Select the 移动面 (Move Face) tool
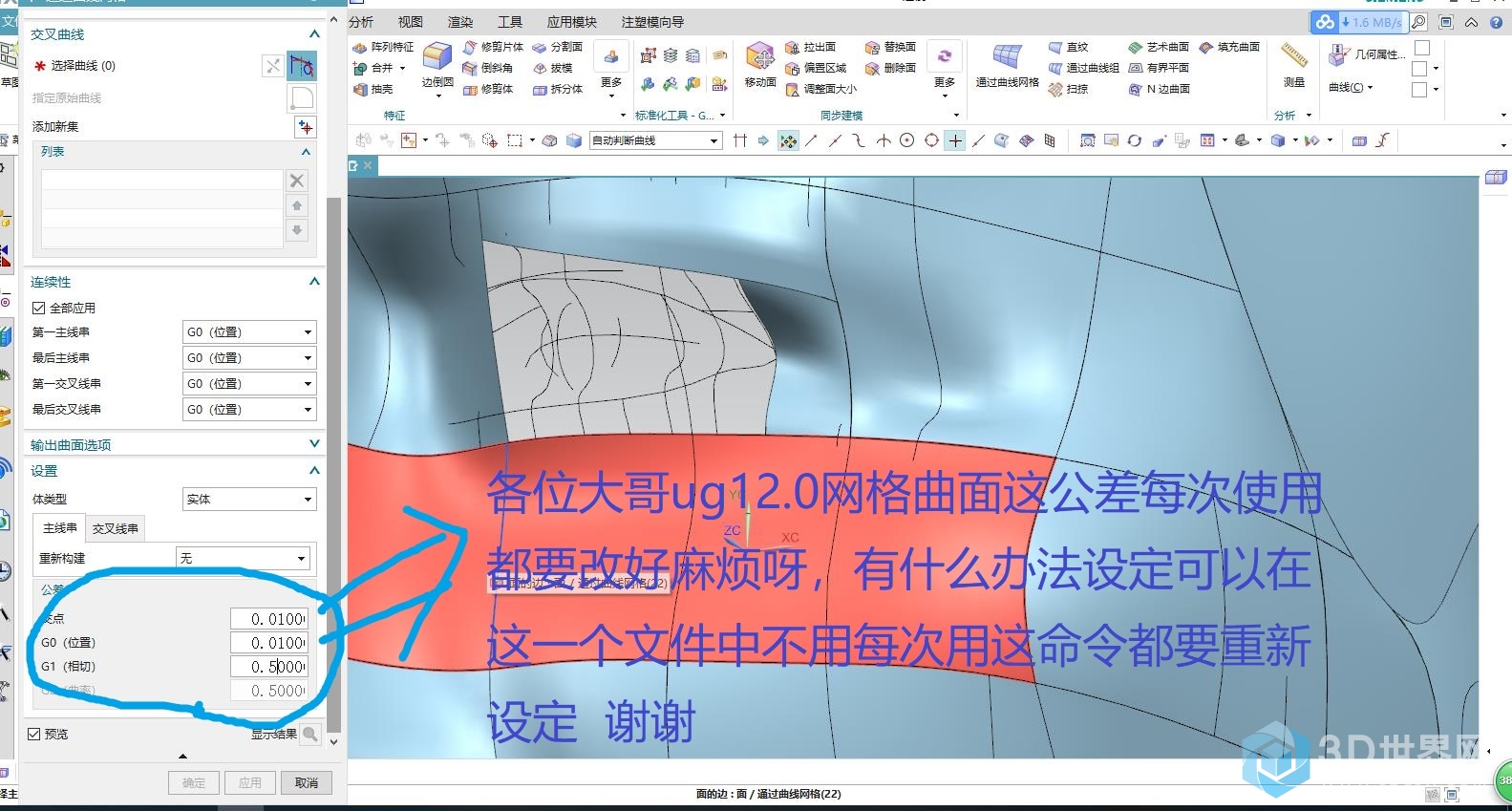Viewport: 1512px width, 811px height. click(760, 66)
